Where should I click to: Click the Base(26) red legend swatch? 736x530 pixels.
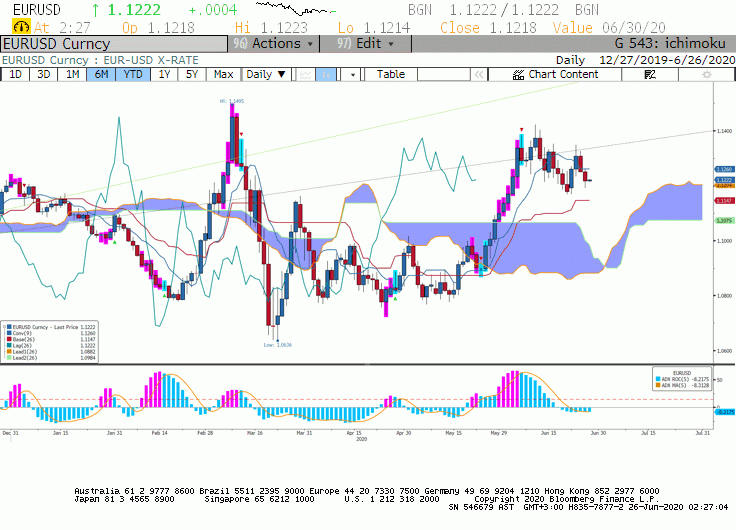tap(9, 339)
